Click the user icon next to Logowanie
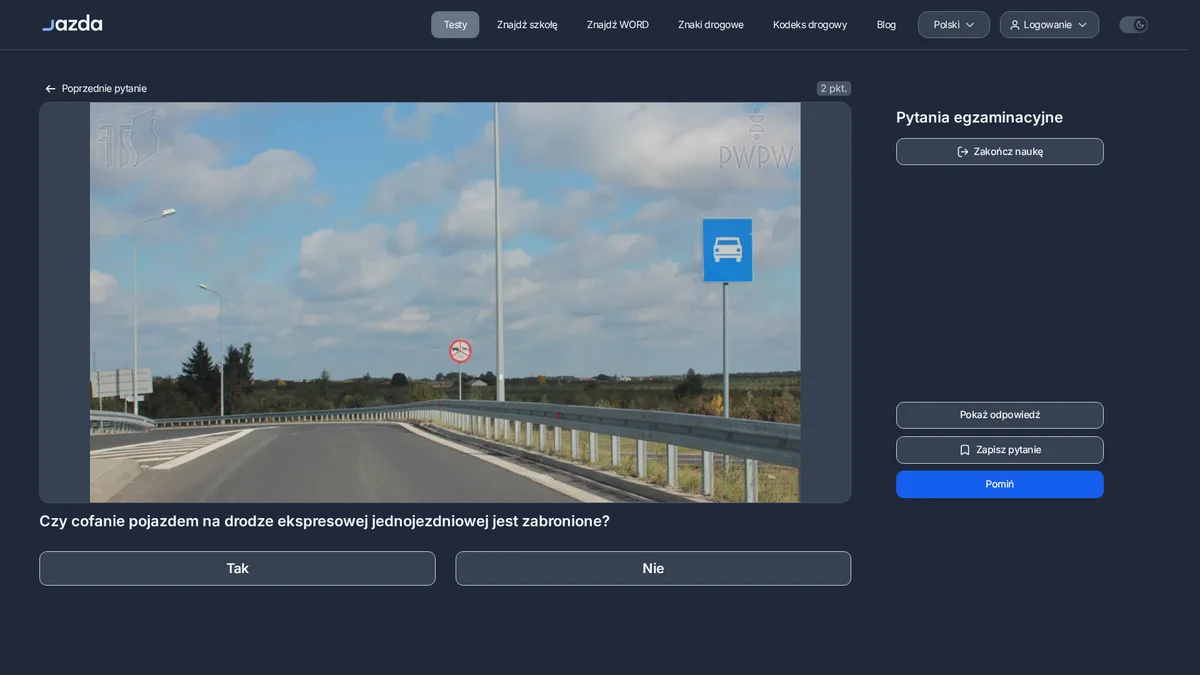Image resolution: width=1200 pixels, height=675 pixels. 1015,25
